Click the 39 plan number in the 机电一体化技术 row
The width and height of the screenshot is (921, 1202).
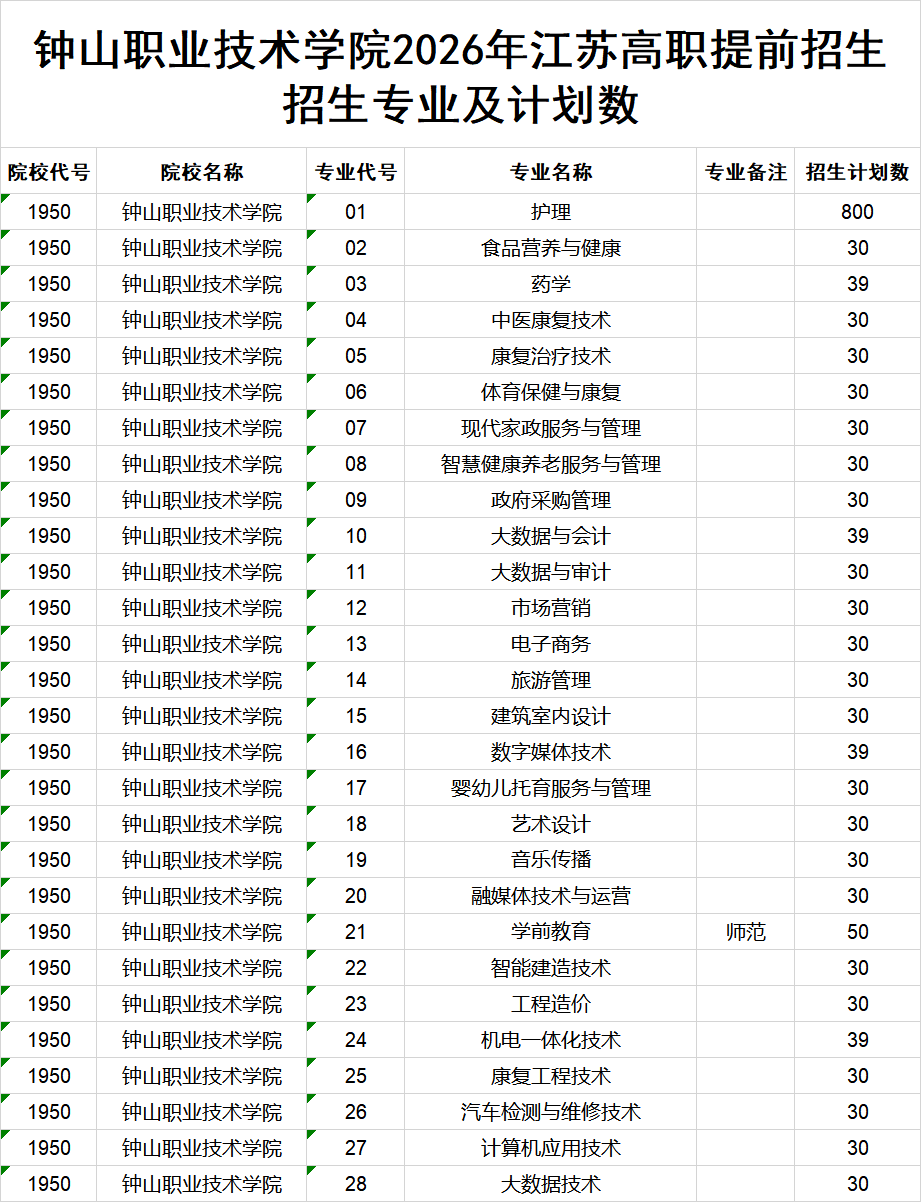pos(858,1040)
